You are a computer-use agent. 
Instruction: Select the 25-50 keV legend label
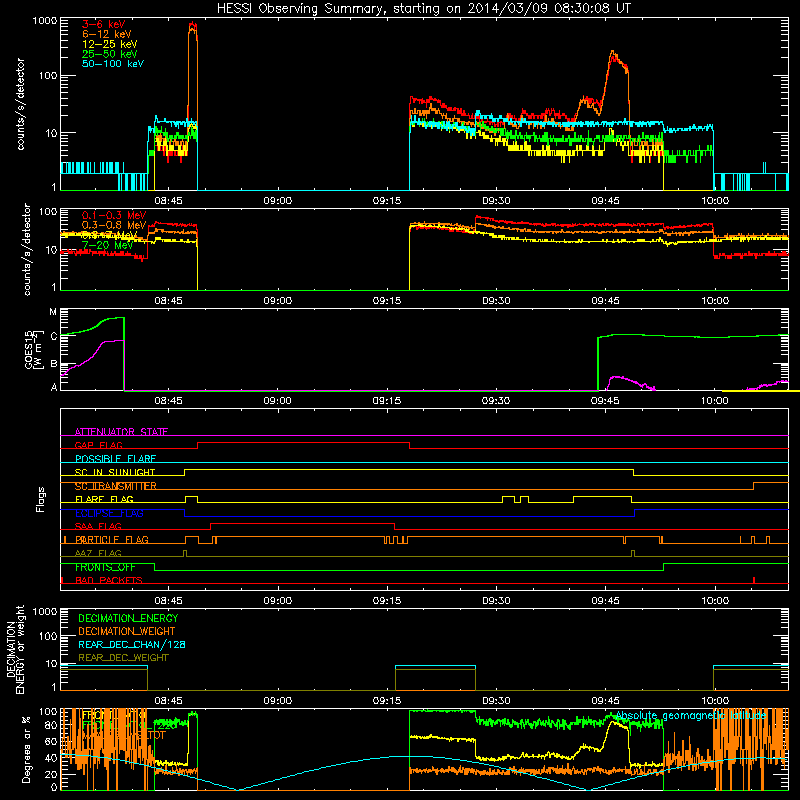pos(109,54)
